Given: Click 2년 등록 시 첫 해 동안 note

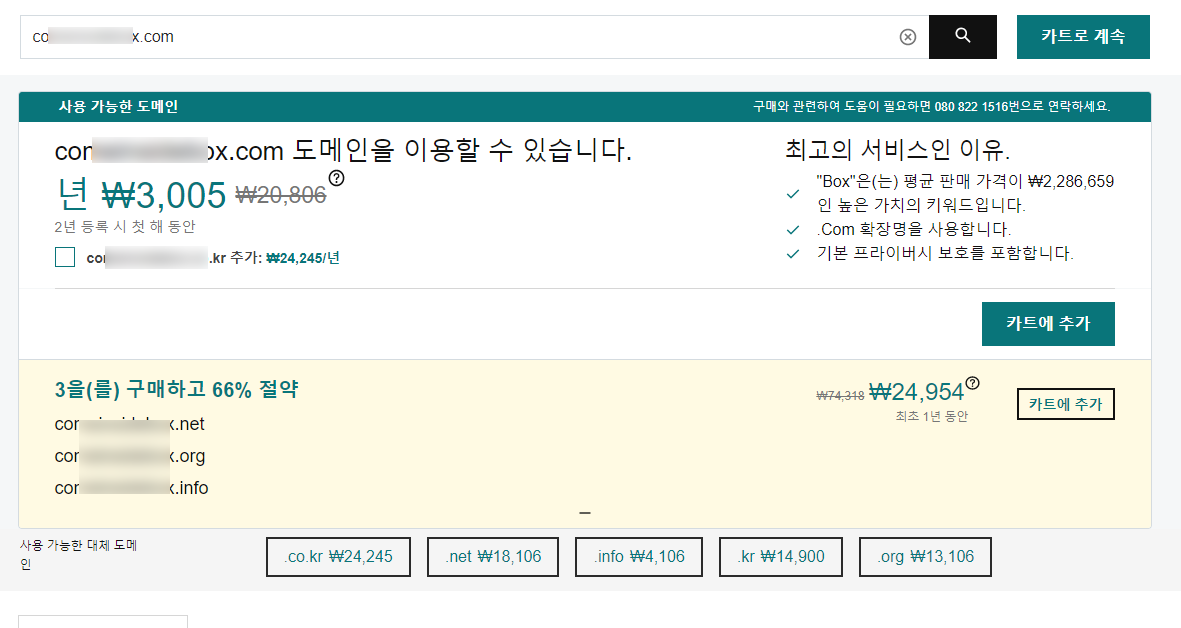Looking at the screenshot, I should (x=125, y=226).
